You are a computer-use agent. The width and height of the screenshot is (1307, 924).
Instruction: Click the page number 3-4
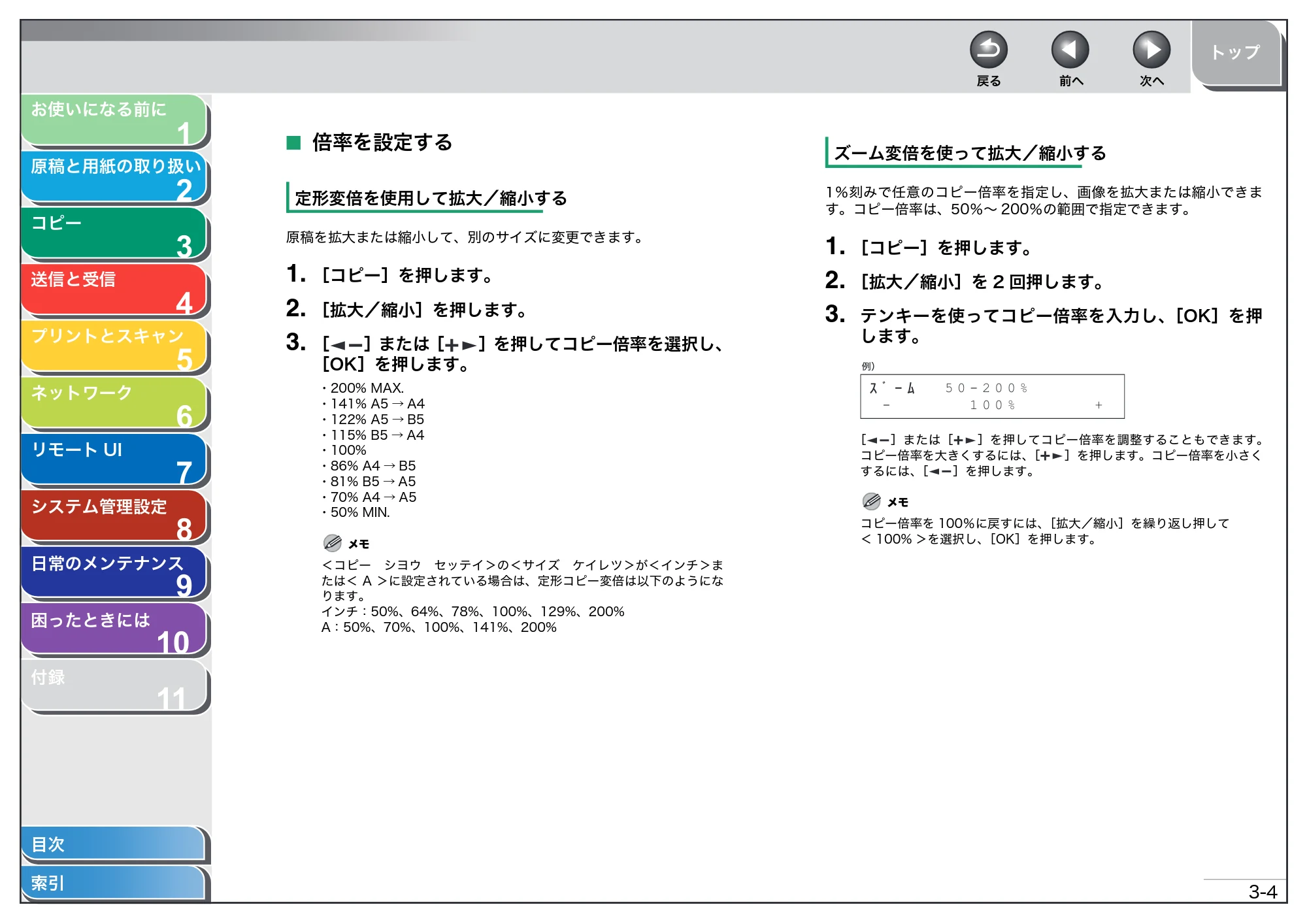click(1263, 892)
